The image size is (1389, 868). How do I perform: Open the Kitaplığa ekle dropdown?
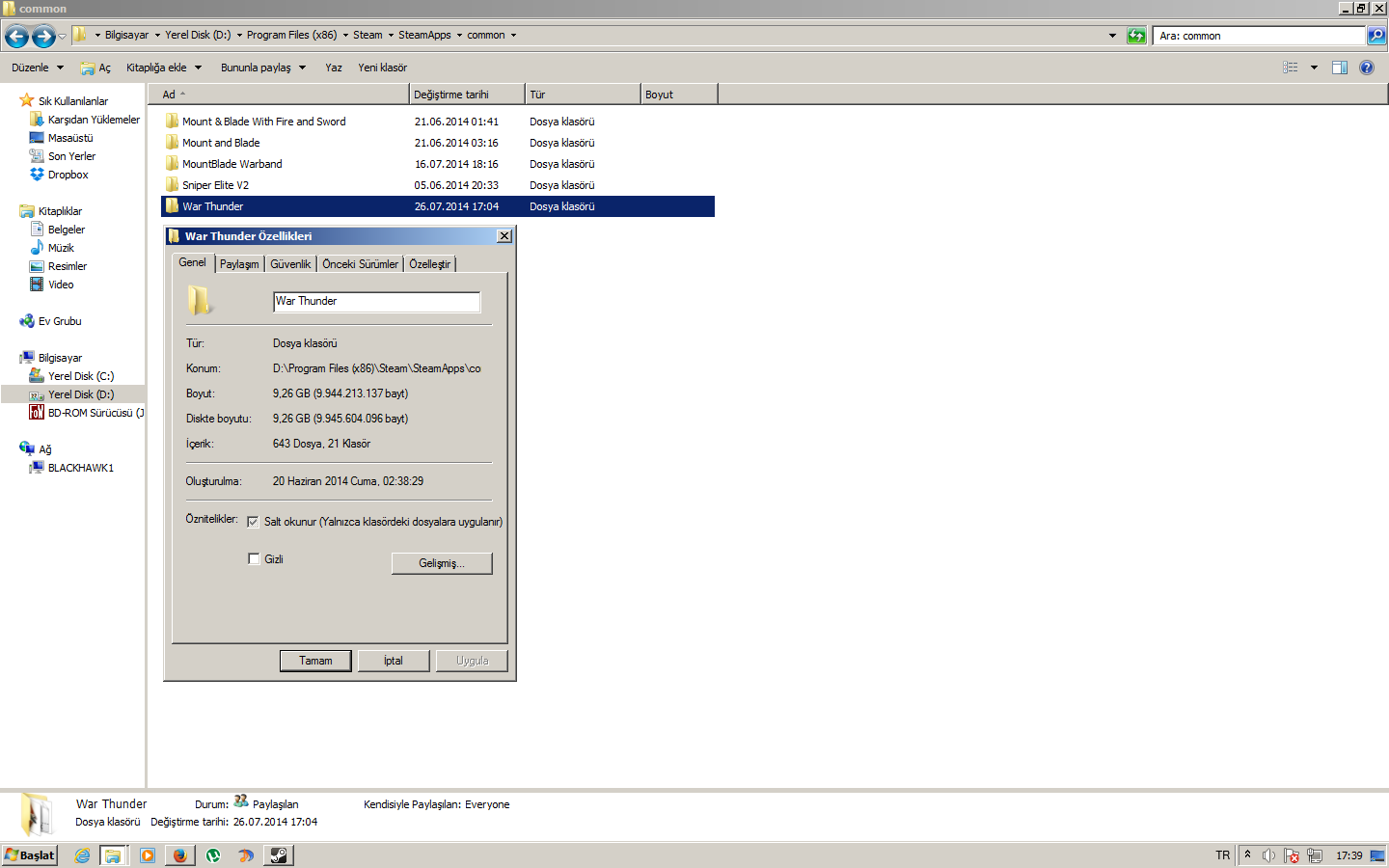164,68
